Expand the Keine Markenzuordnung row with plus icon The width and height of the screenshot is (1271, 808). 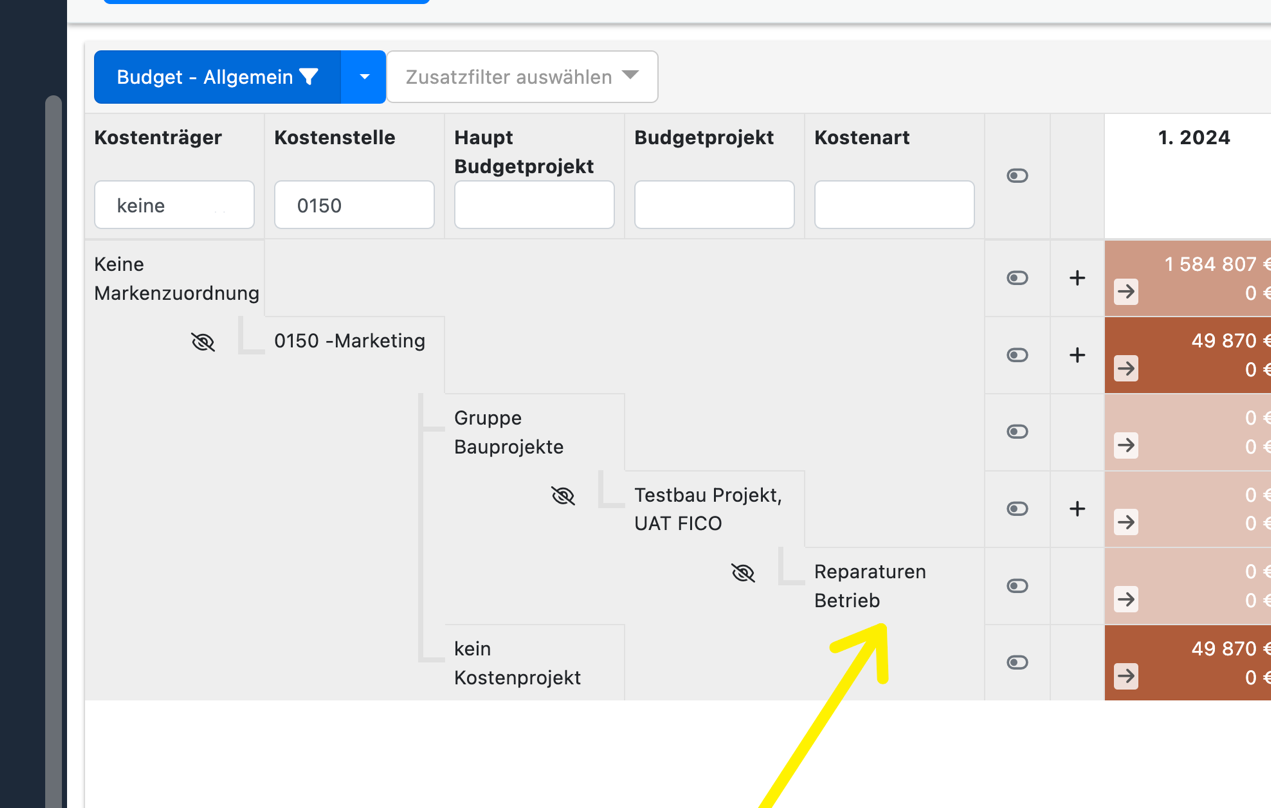tap(1076, 278)
